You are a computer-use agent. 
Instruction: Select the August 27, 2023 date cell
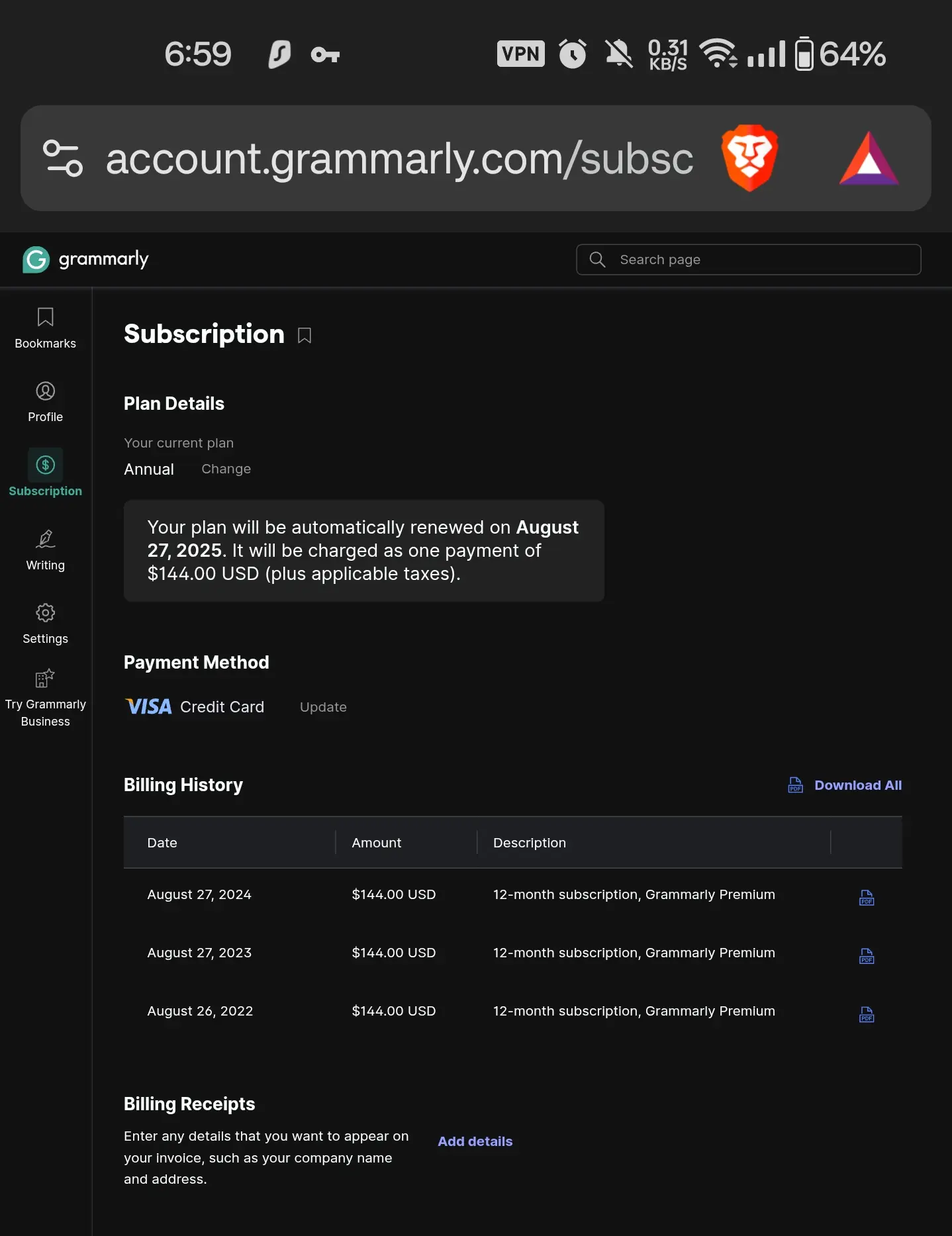pyautogui.click(x=199, y=953)
